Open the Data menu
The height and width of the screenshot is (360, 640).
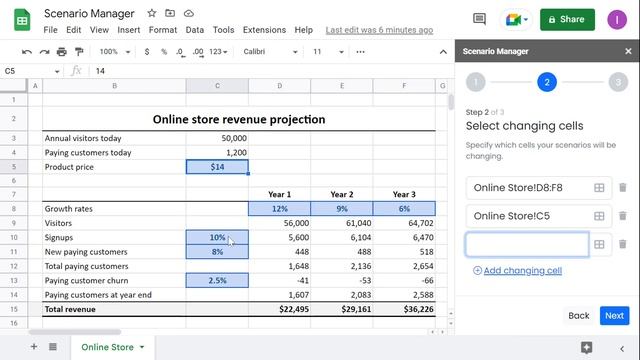coord(195,30)
